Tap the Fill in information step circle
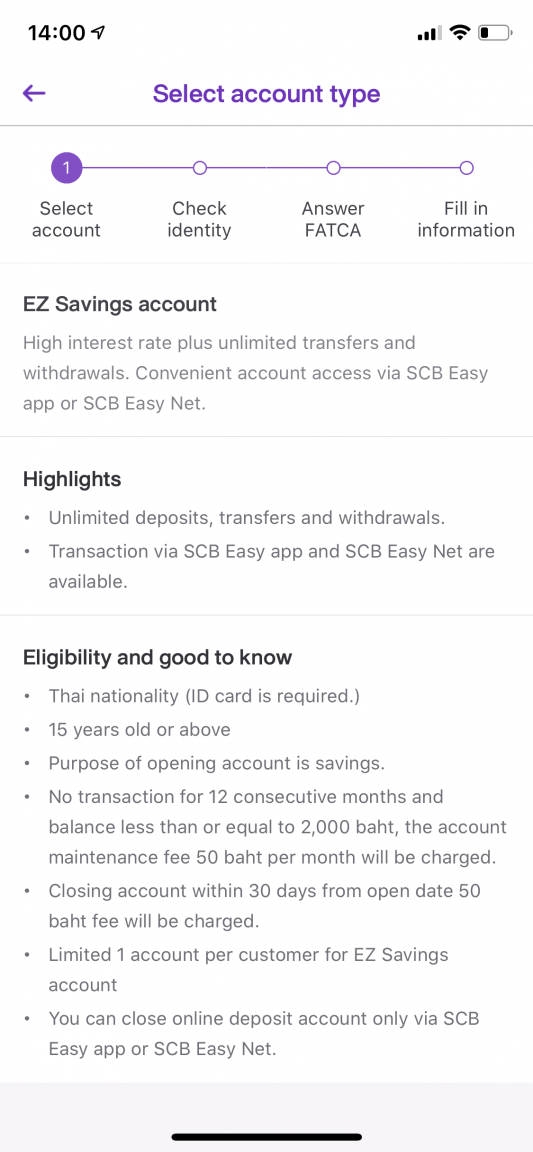This screenshot has height=1152, width=533. [466, 168]
